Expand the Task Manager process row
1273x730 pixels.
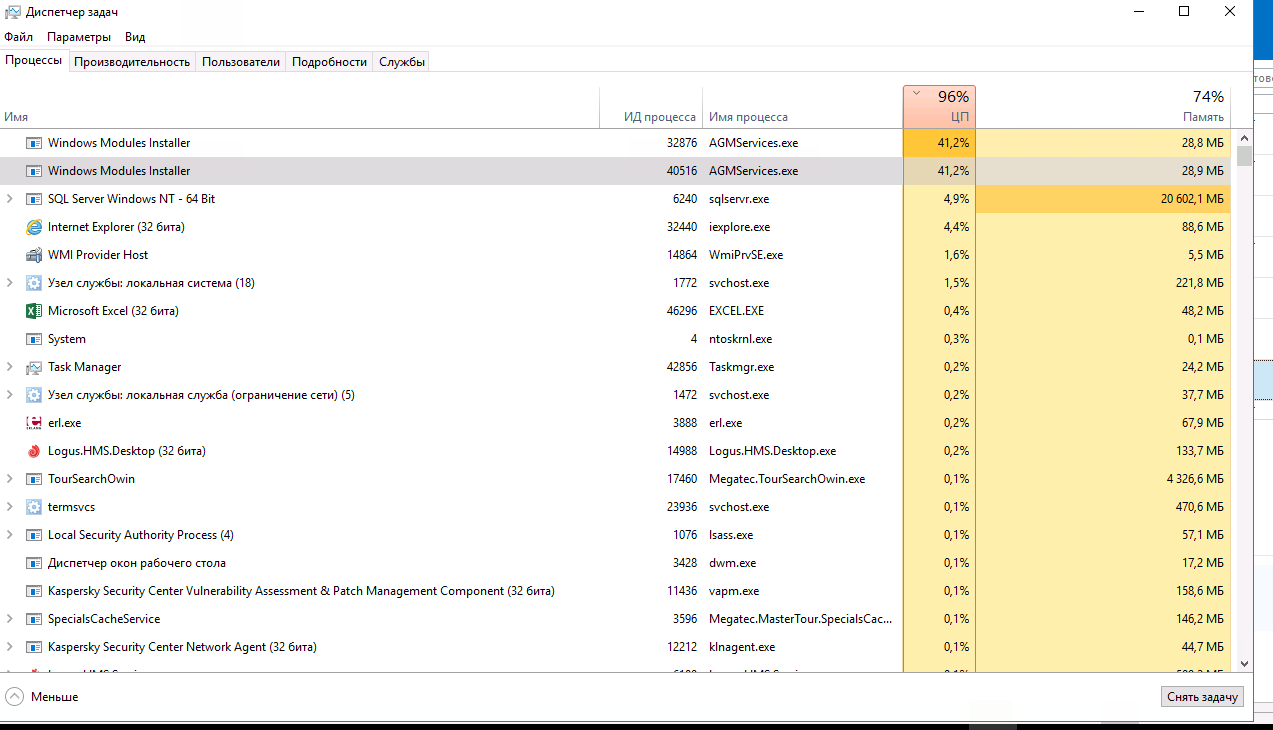[x=10, y=367]
